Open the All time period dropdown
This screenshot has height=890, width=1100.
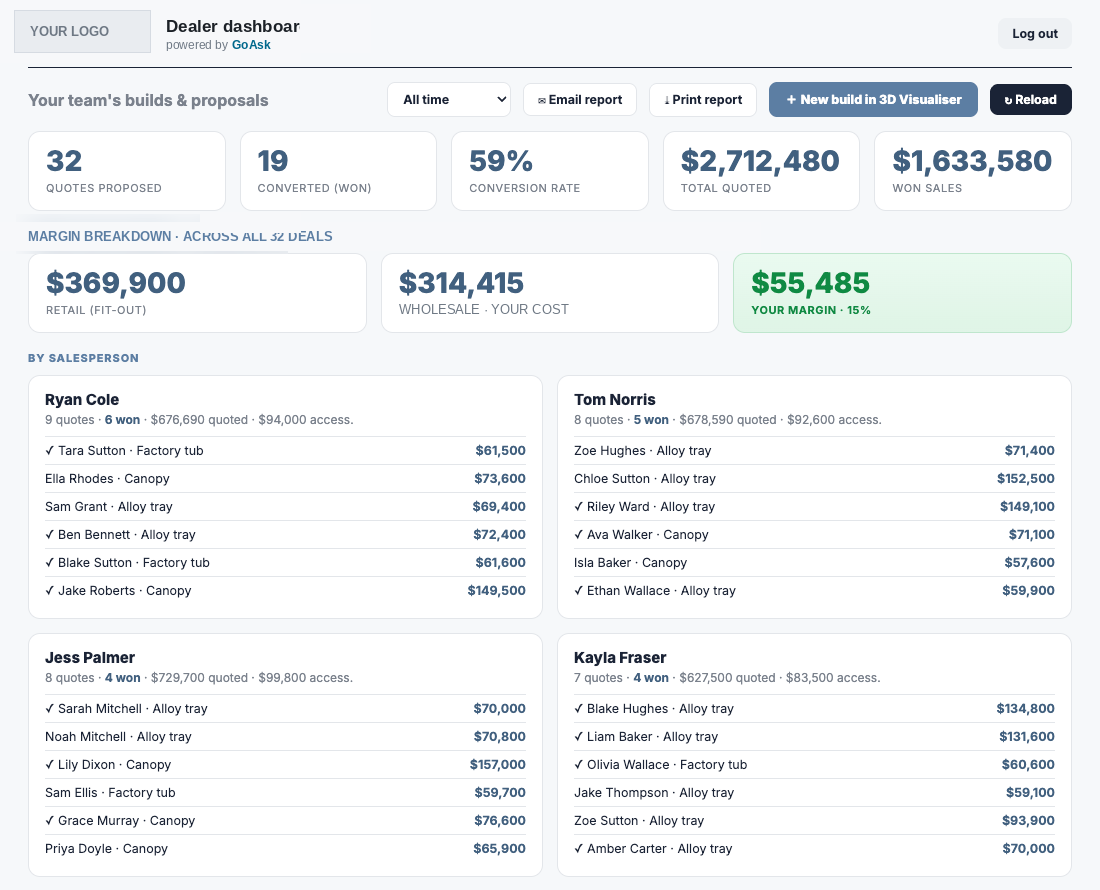click(449, 100)
